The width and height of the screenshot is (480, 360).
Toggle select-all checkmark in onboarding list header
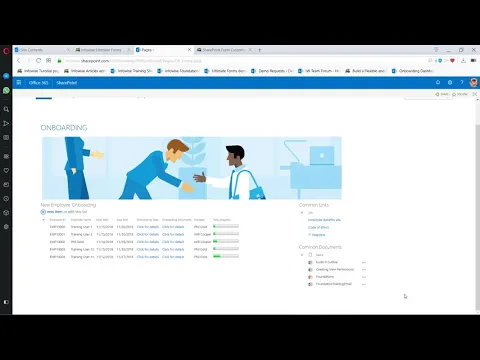(43, 220)
